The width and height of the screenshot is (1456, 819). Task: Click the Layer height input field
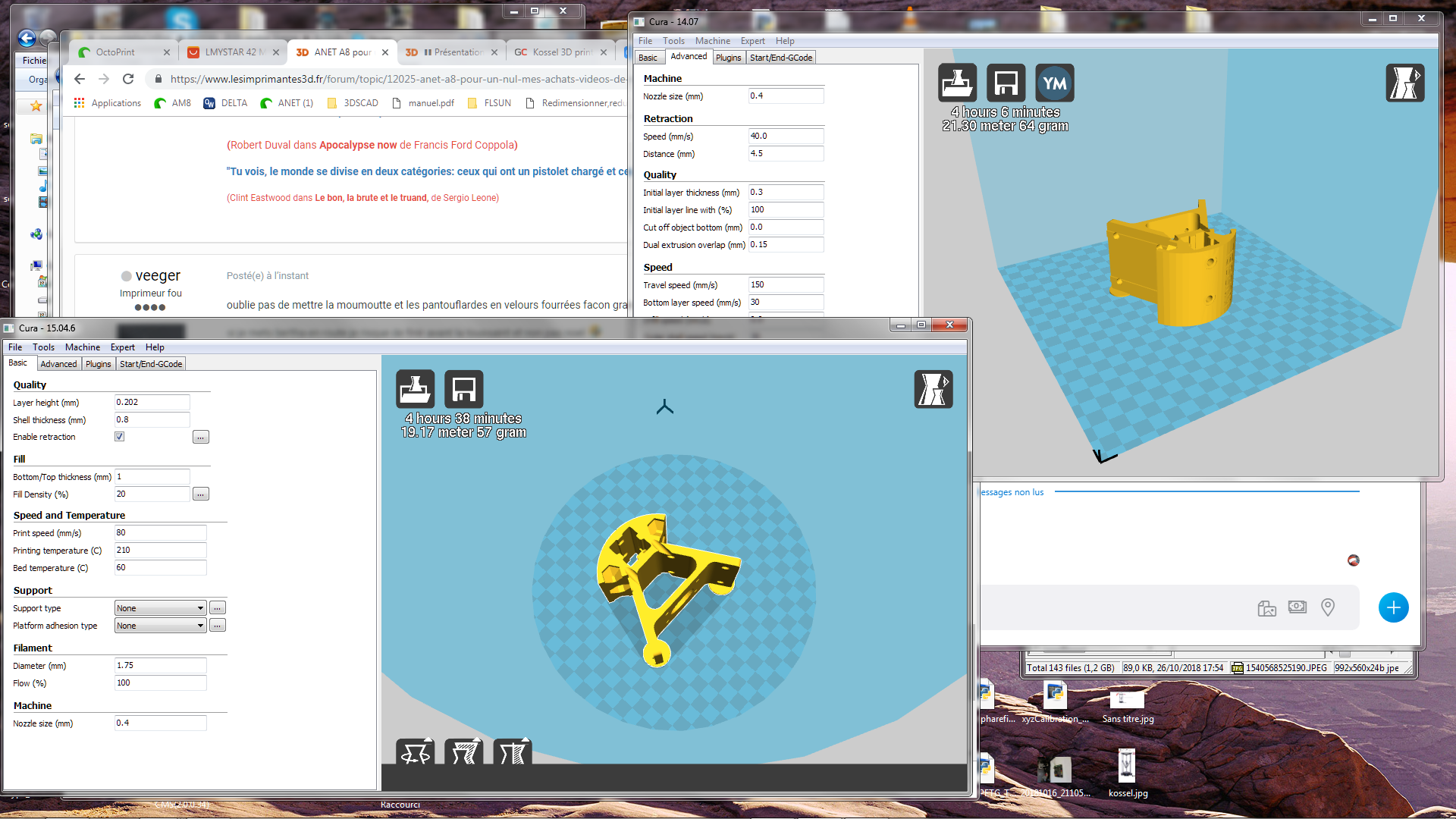tap(152, 403)
